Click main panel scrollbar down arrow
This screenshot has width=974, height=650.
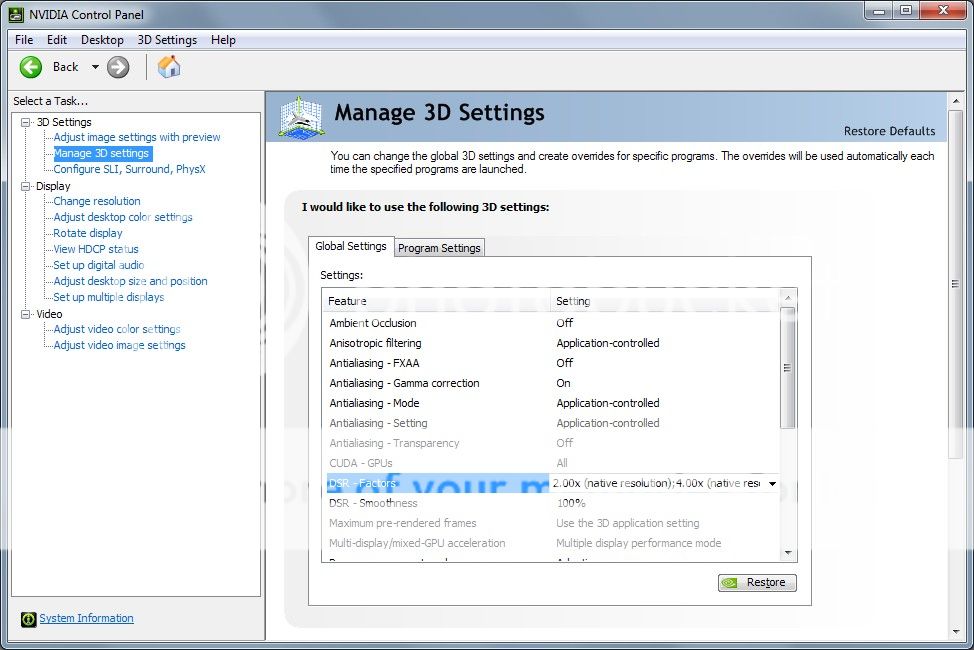pos(956,633)
